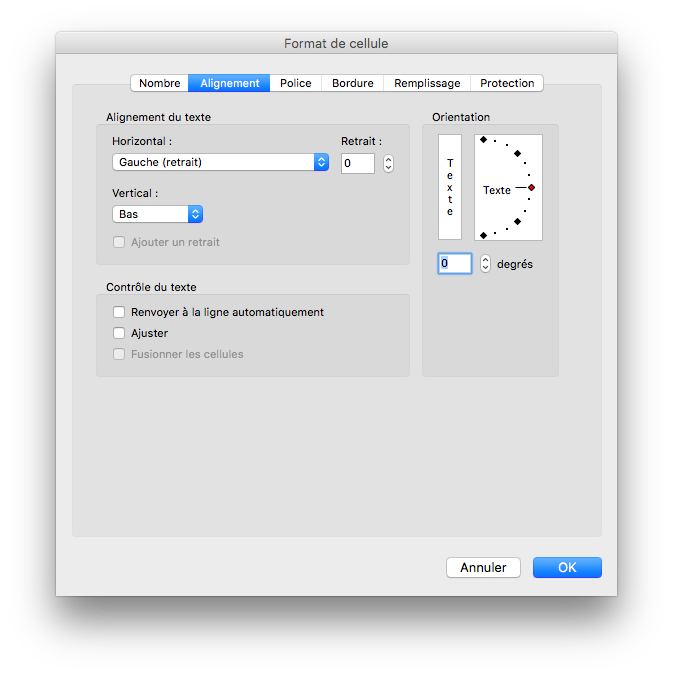Image resolution: width=673 pixels, height=676 pixels.
Task: Click the Retrait value field
Action: [358, 163]
